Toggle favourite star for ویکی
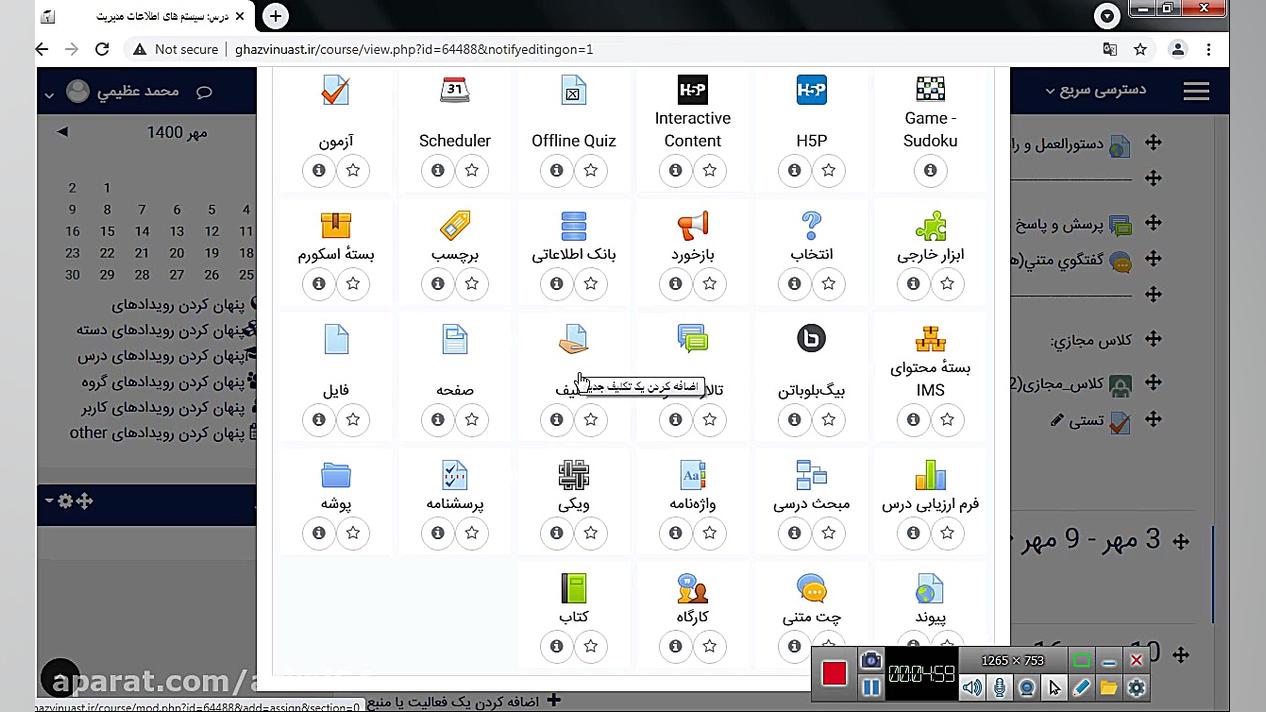Image resolution: width=1266 pixels, height=712 pixels. pos(591,533)
